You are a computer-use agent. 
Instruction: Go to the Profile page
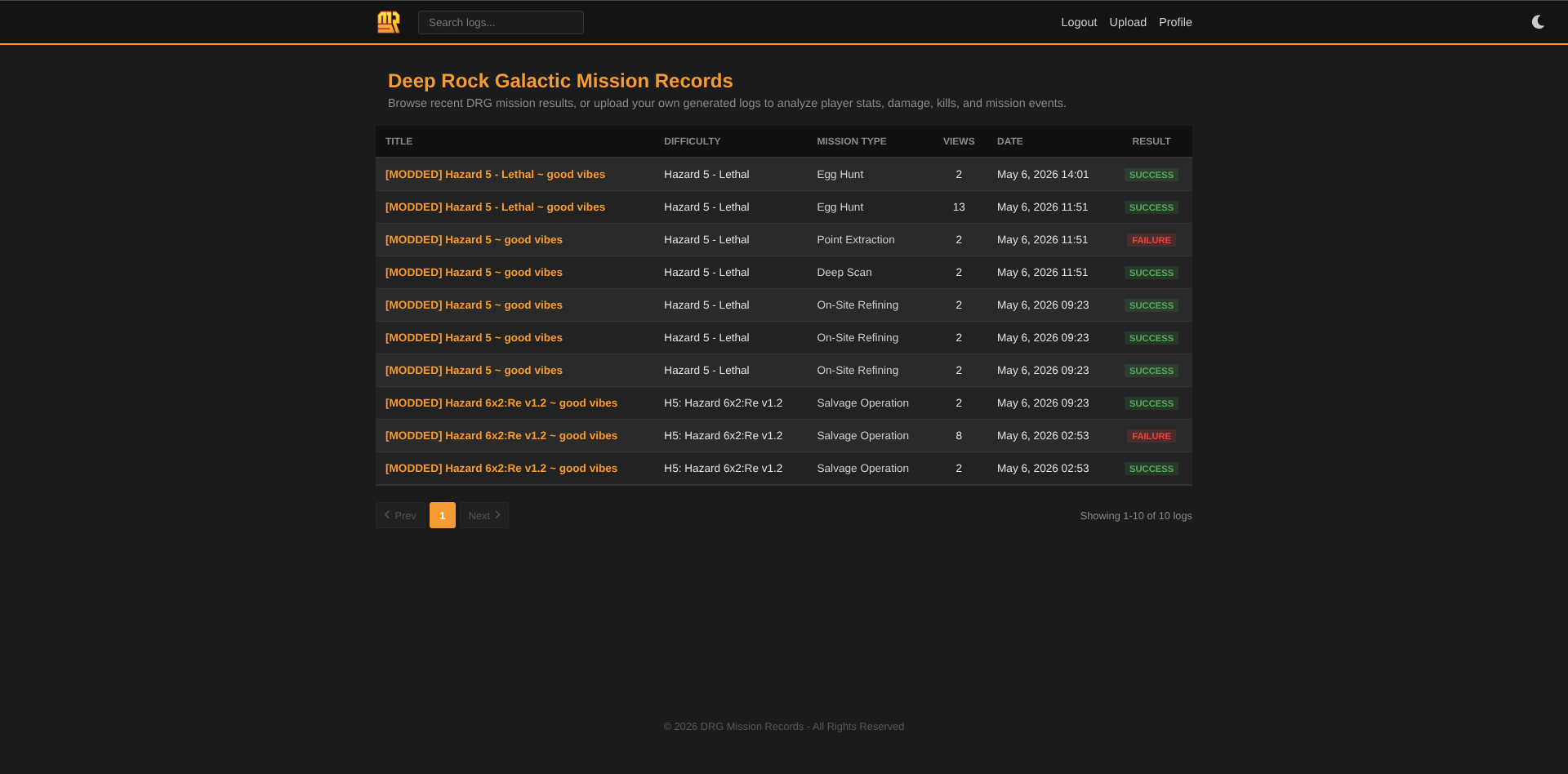coord(1175,22)
